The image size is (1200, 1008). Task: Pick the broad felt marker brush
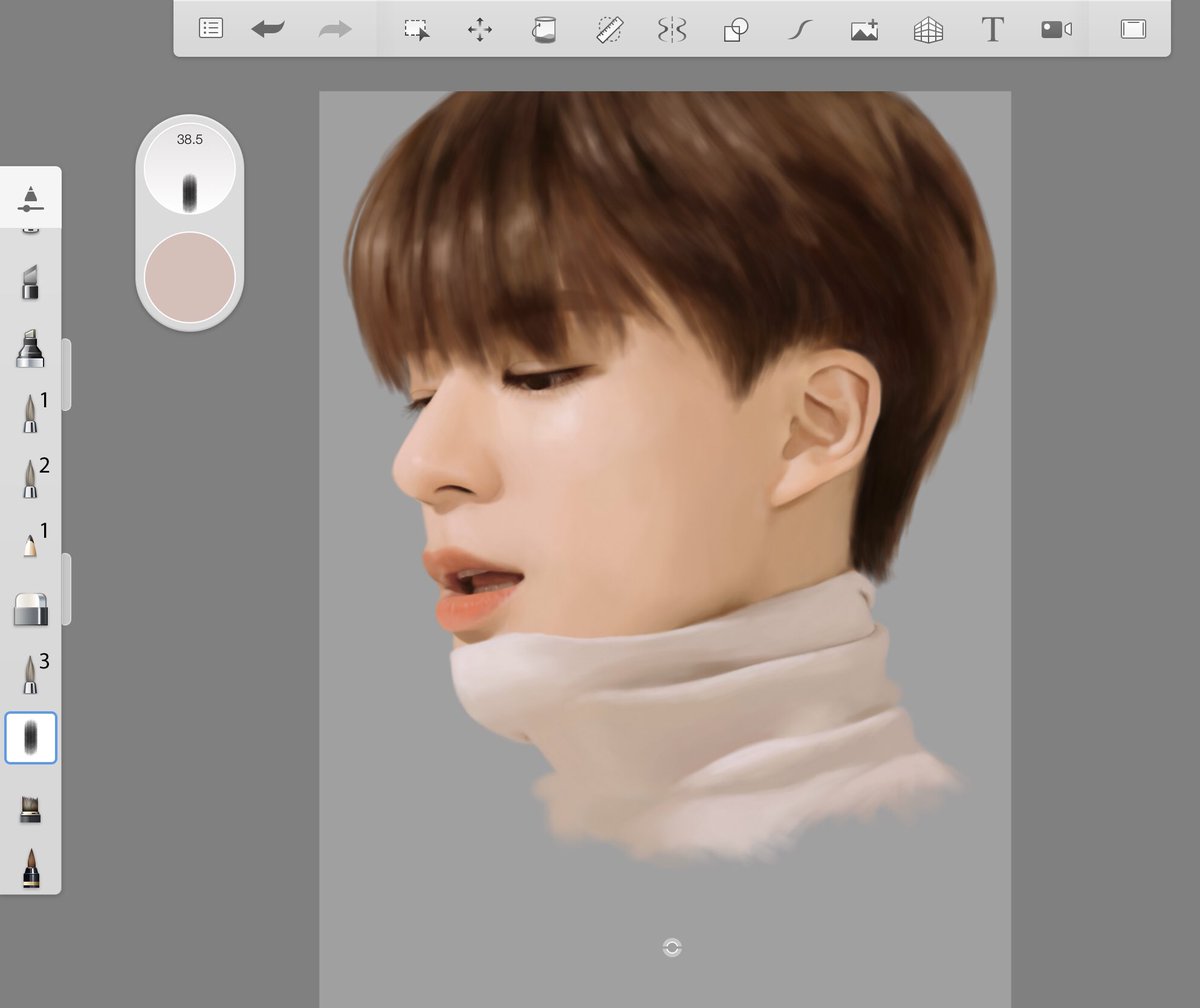tap(30, 347)
